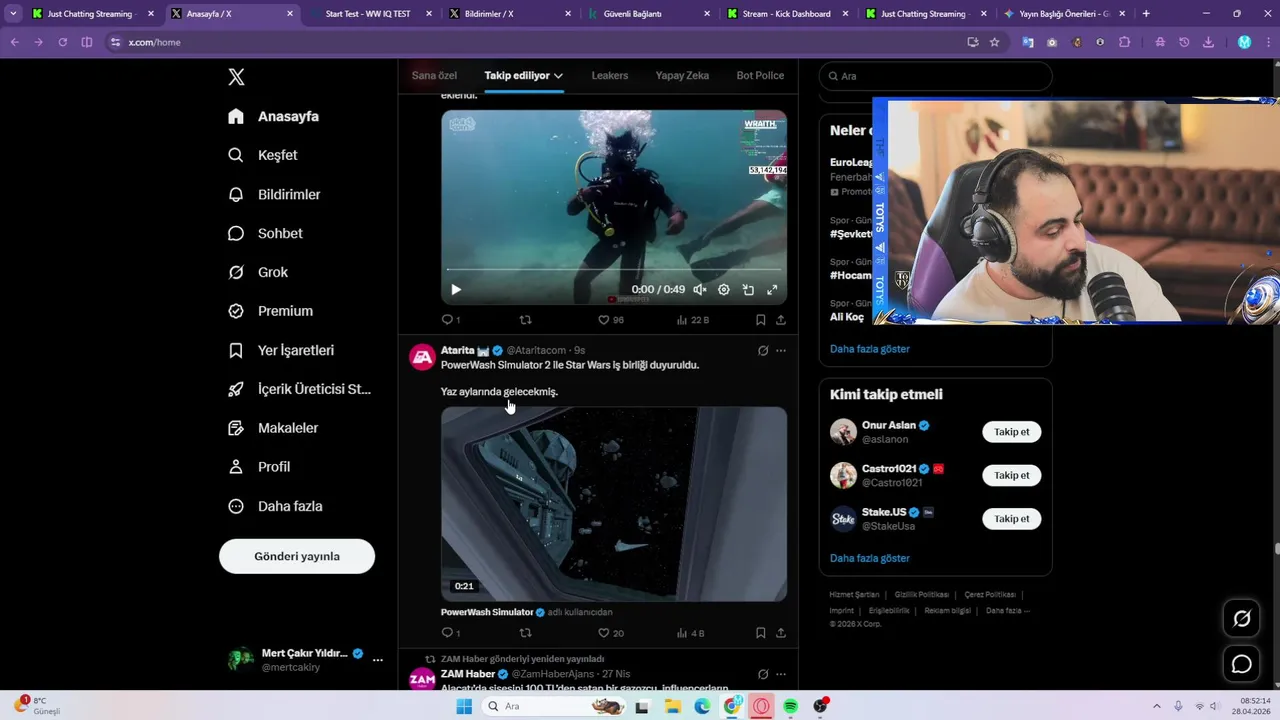
Task: Open floating messages chat button
Action: pos(1242,664)
